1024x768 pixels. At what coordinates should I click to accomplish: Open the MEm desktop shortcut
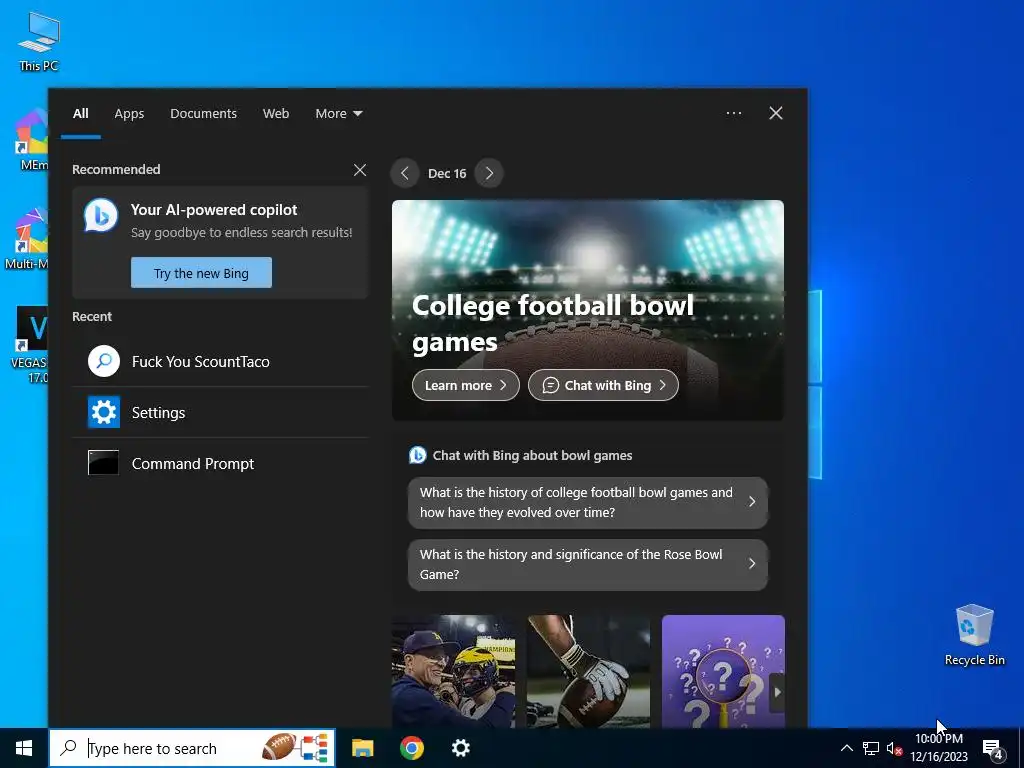pos(32,140)
